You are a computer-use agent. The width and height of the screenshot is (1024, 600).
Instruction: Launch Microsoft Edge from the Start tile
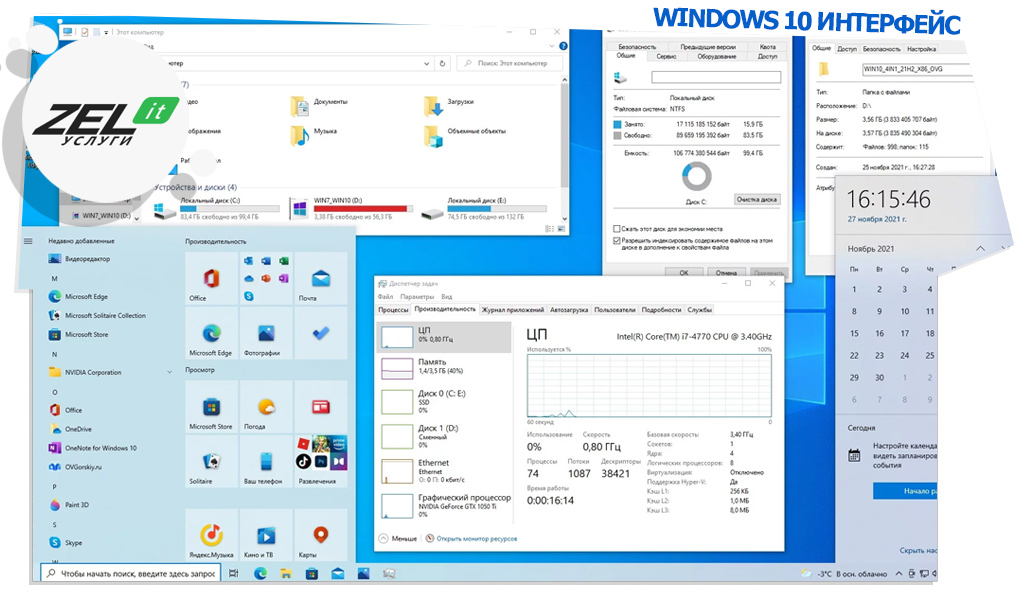click(211, 334)
